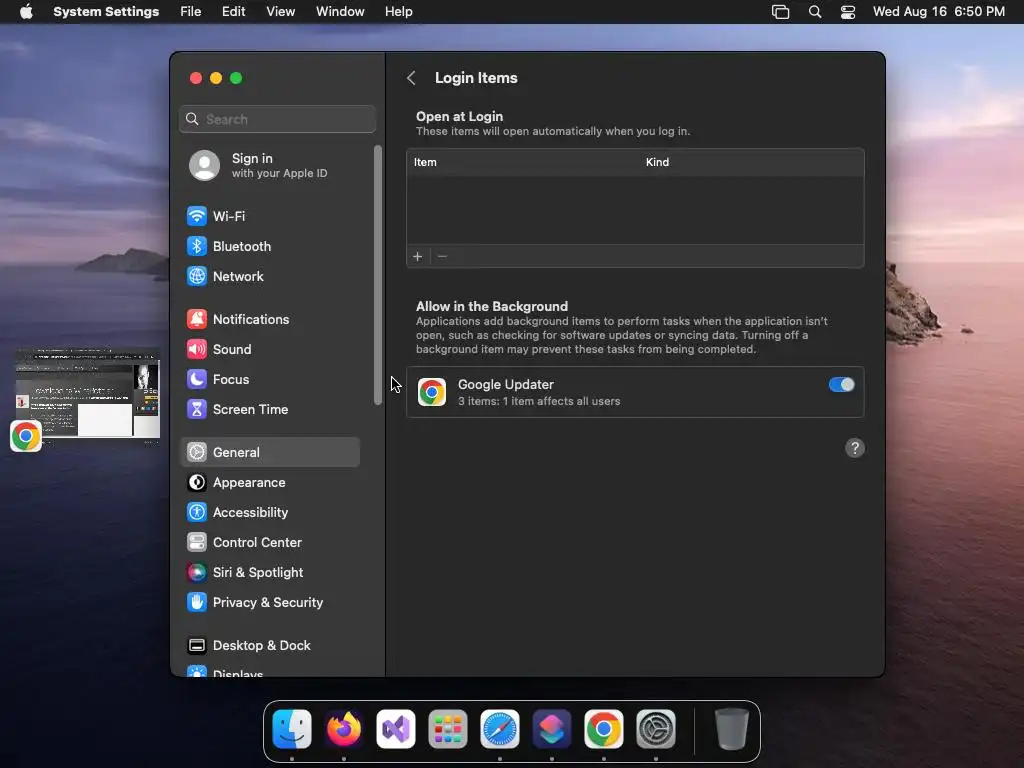Open the Apple menu
The image size is (1024, 768).
[x=26, y=12]
